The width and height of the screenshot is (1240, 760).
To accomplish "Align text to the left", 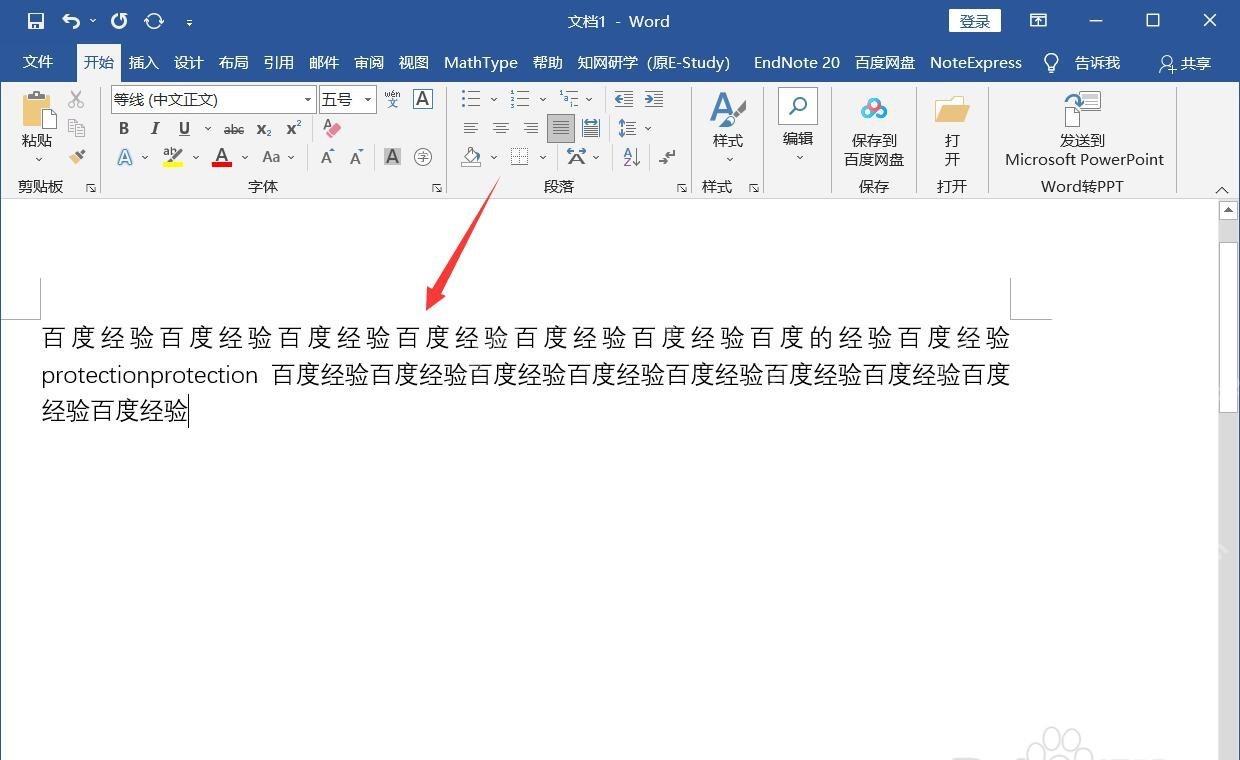I will (x=471, y=128).
